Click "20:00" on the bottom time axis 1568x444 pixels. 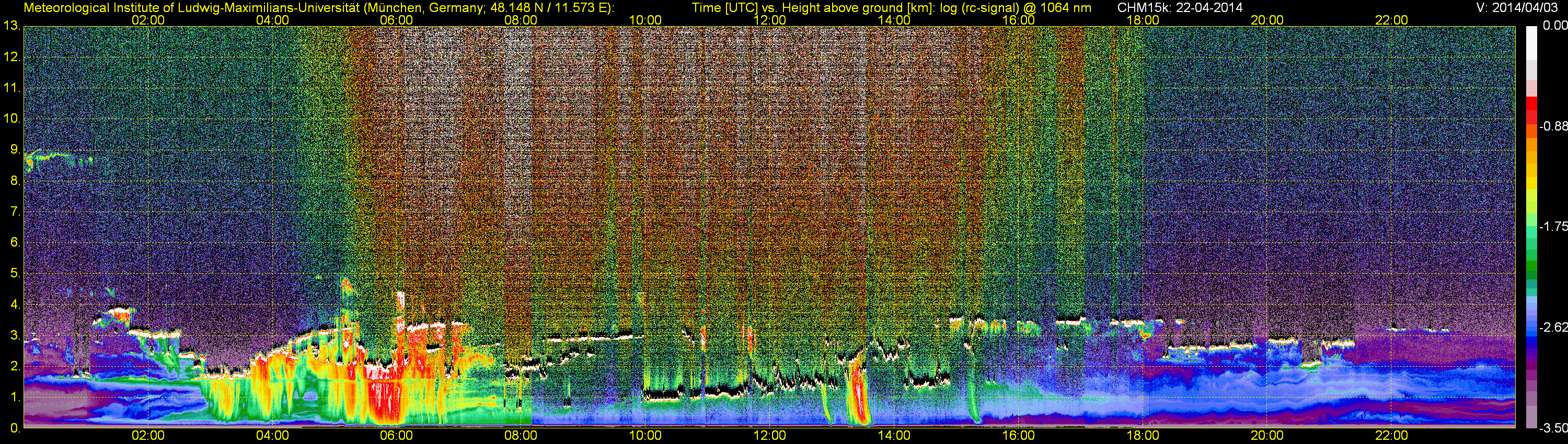1267,436
